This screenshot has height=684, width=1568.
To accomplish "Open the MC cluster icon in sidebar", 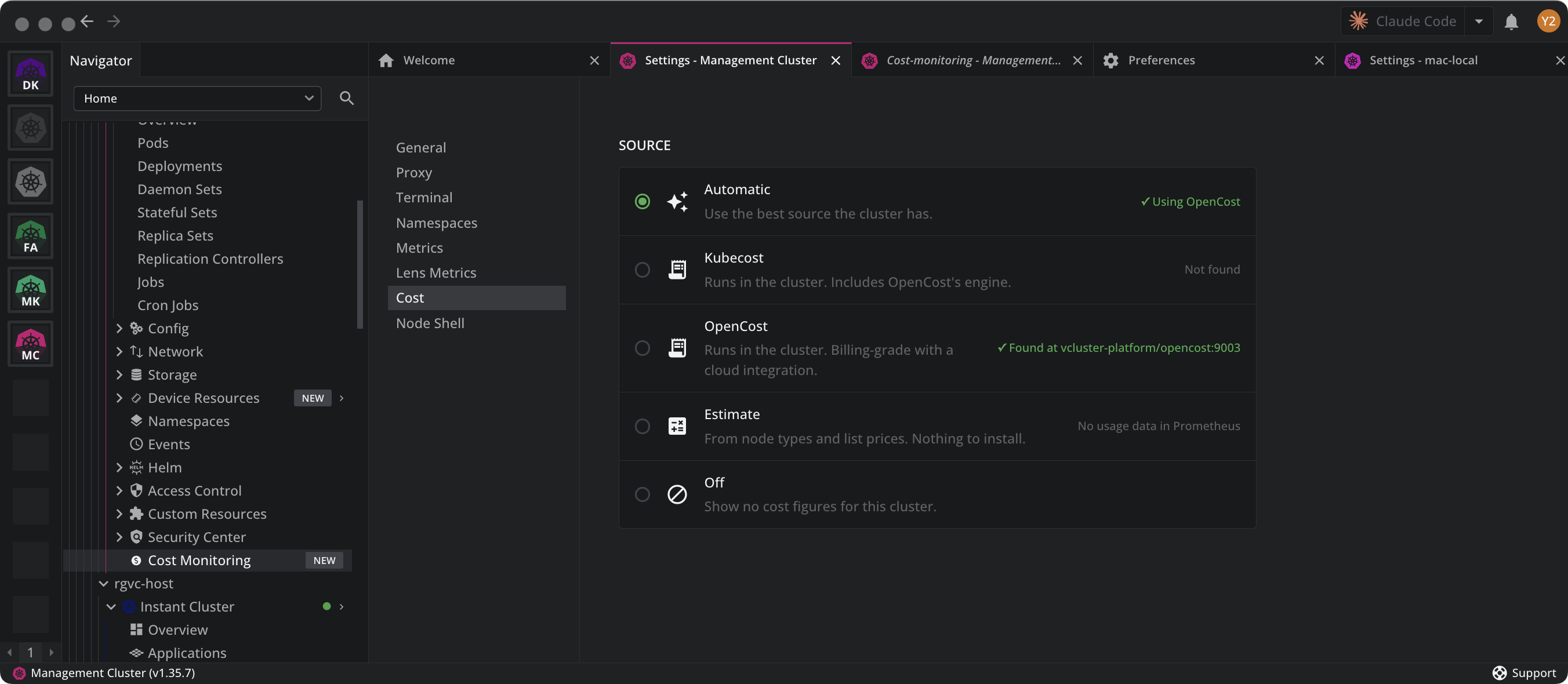I will [30, 344].
